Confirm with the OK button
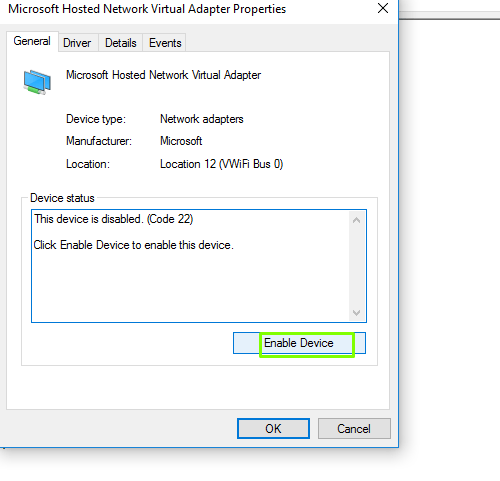500x481 pixels. tap(273, 428)
